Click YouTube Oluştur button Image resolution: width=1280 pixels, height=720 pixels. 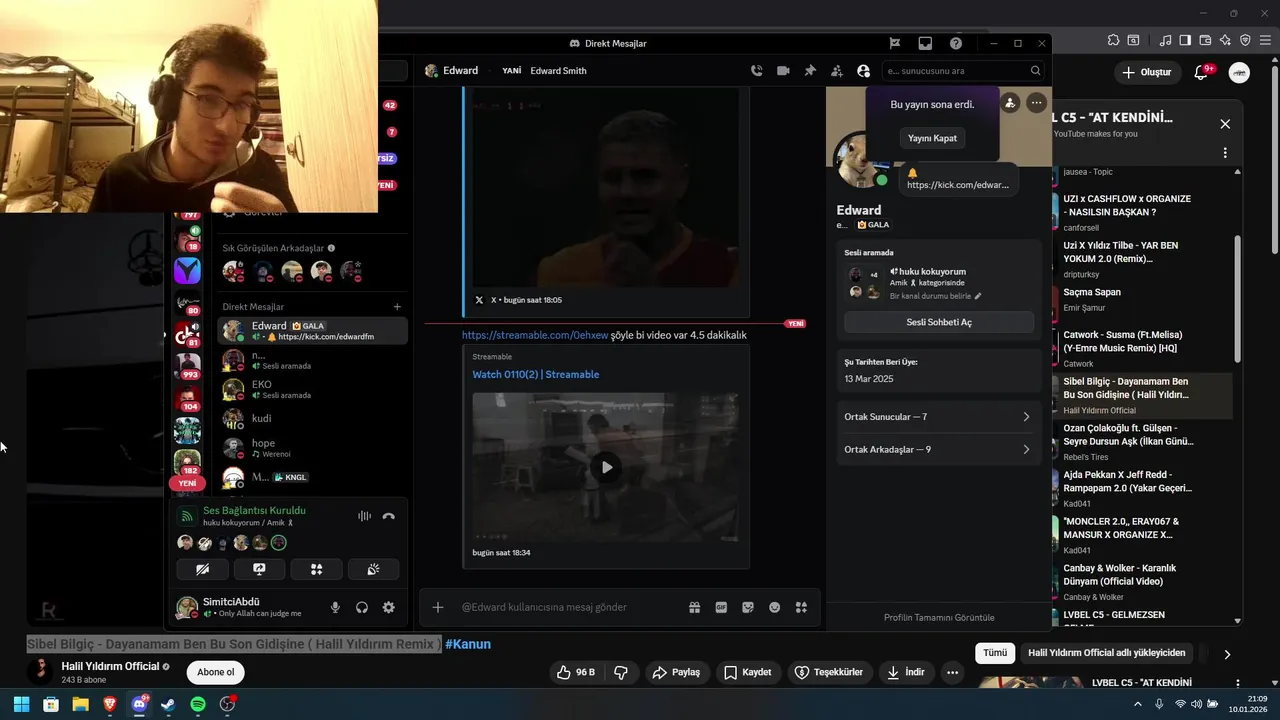(x=1146, y=72)
